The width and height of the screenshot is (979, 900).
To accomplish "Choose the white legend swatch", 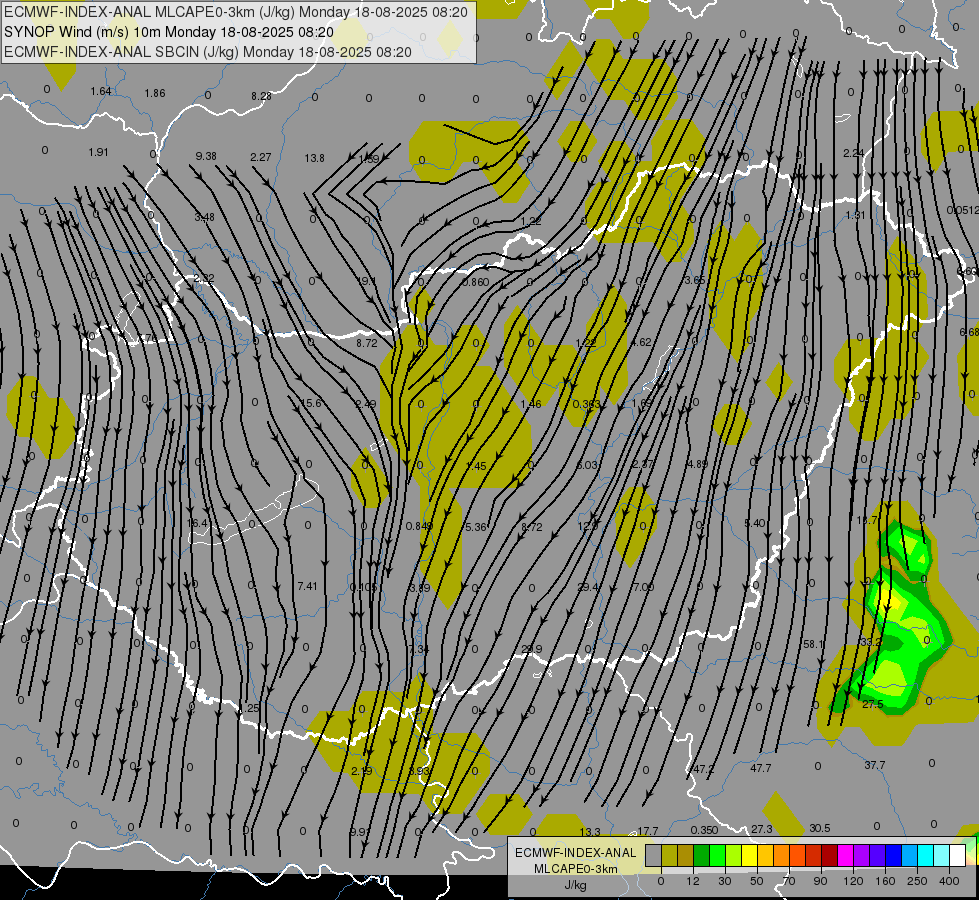I will point(957,855).
